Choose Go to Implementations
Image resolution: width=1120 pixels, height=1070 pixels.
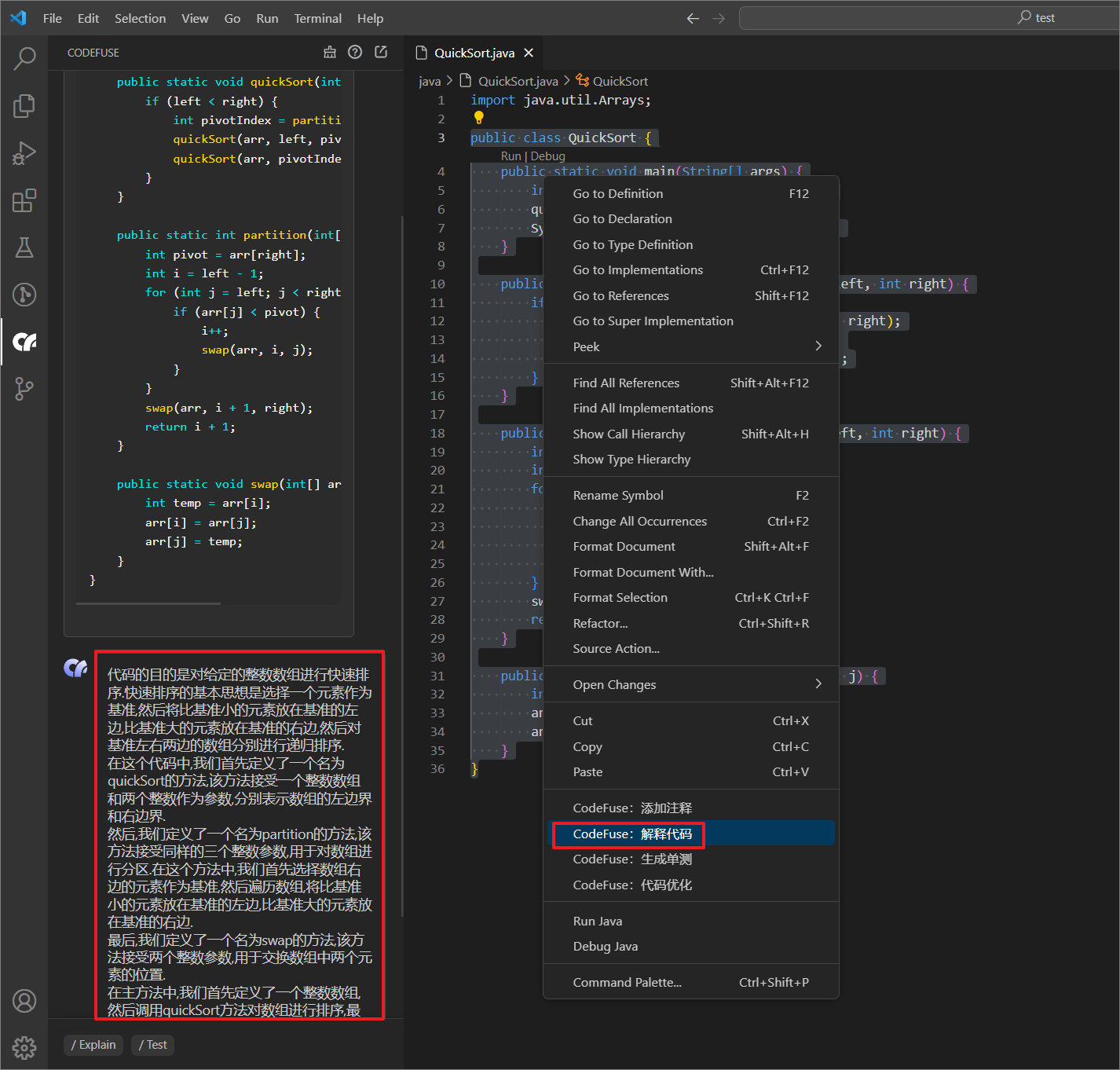coord(691,269)
